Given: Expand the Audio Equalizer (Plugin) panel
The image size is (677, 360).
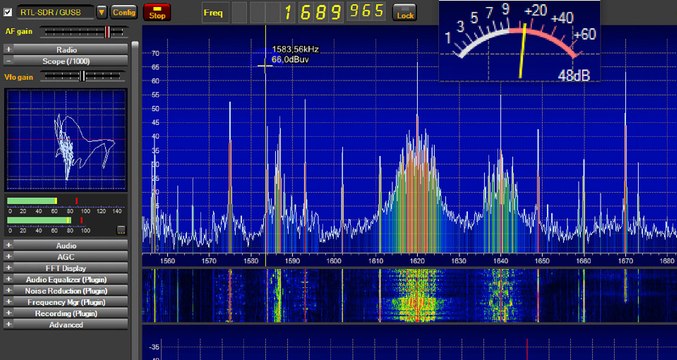Looking at the screenshot, I should point(66,279).
